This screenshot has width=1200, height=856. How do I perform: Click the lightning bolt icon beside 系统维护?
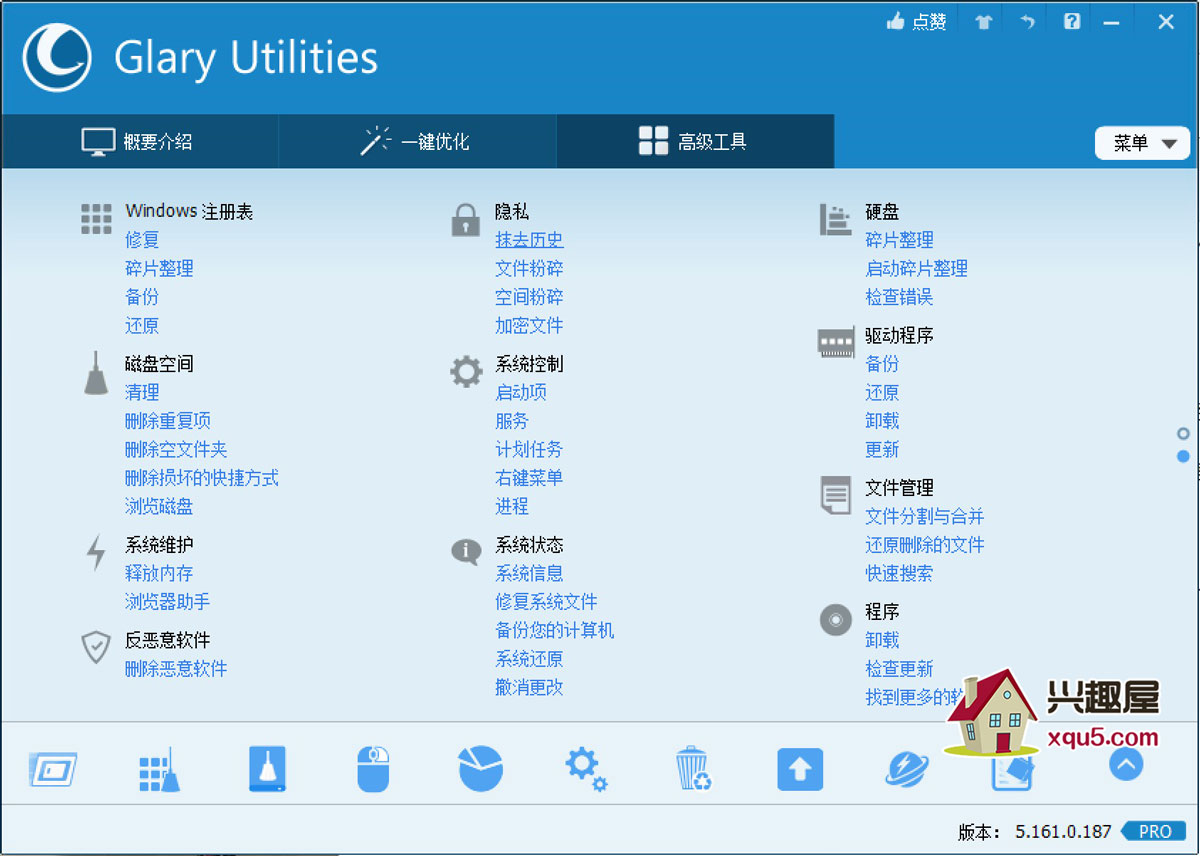[96, 553]
